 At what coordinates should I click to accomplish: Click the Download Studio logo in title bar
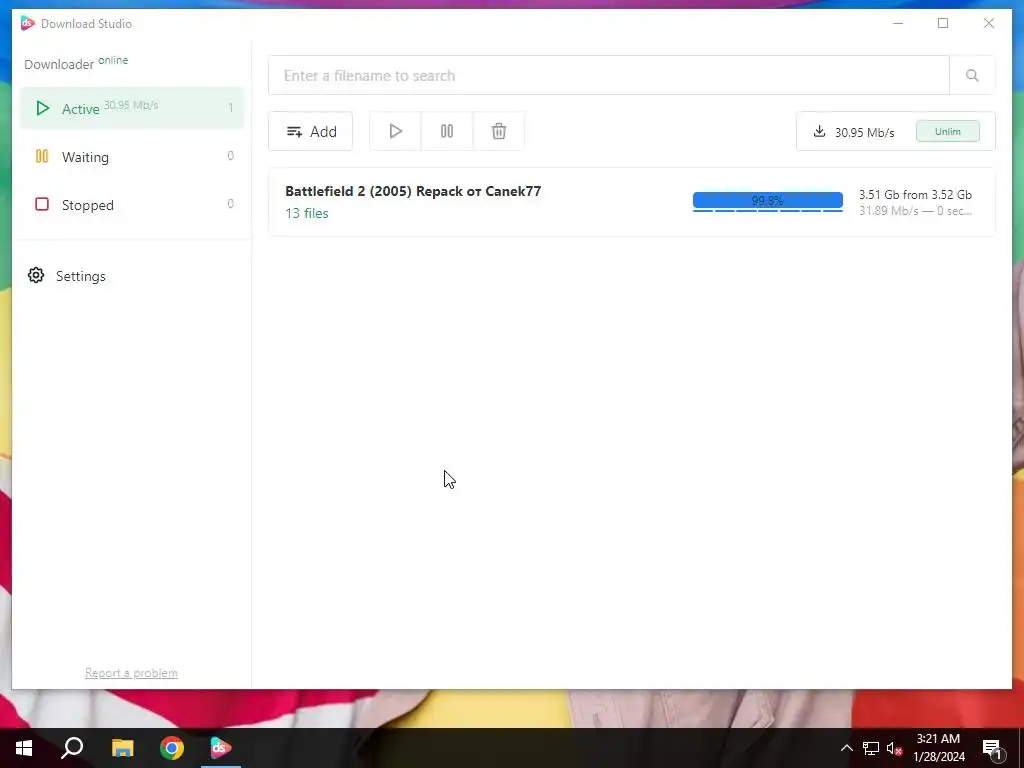27,24
